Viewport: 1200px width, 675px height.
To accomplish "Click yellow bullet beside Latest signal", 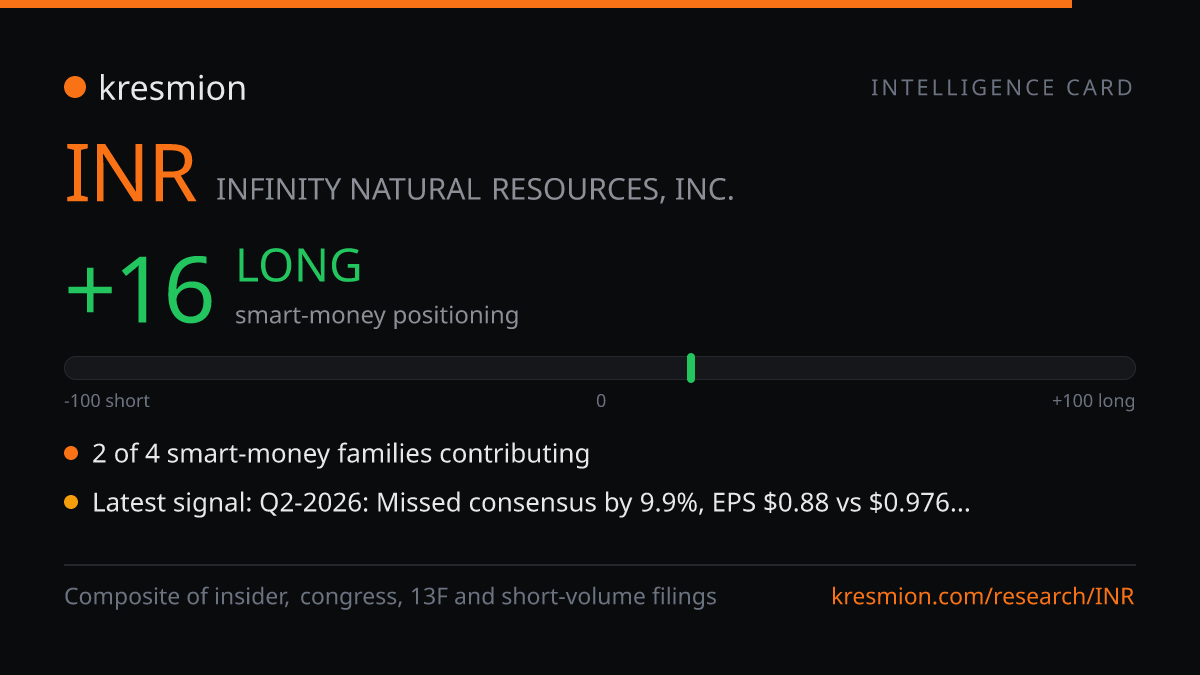I will coord(71,503).
